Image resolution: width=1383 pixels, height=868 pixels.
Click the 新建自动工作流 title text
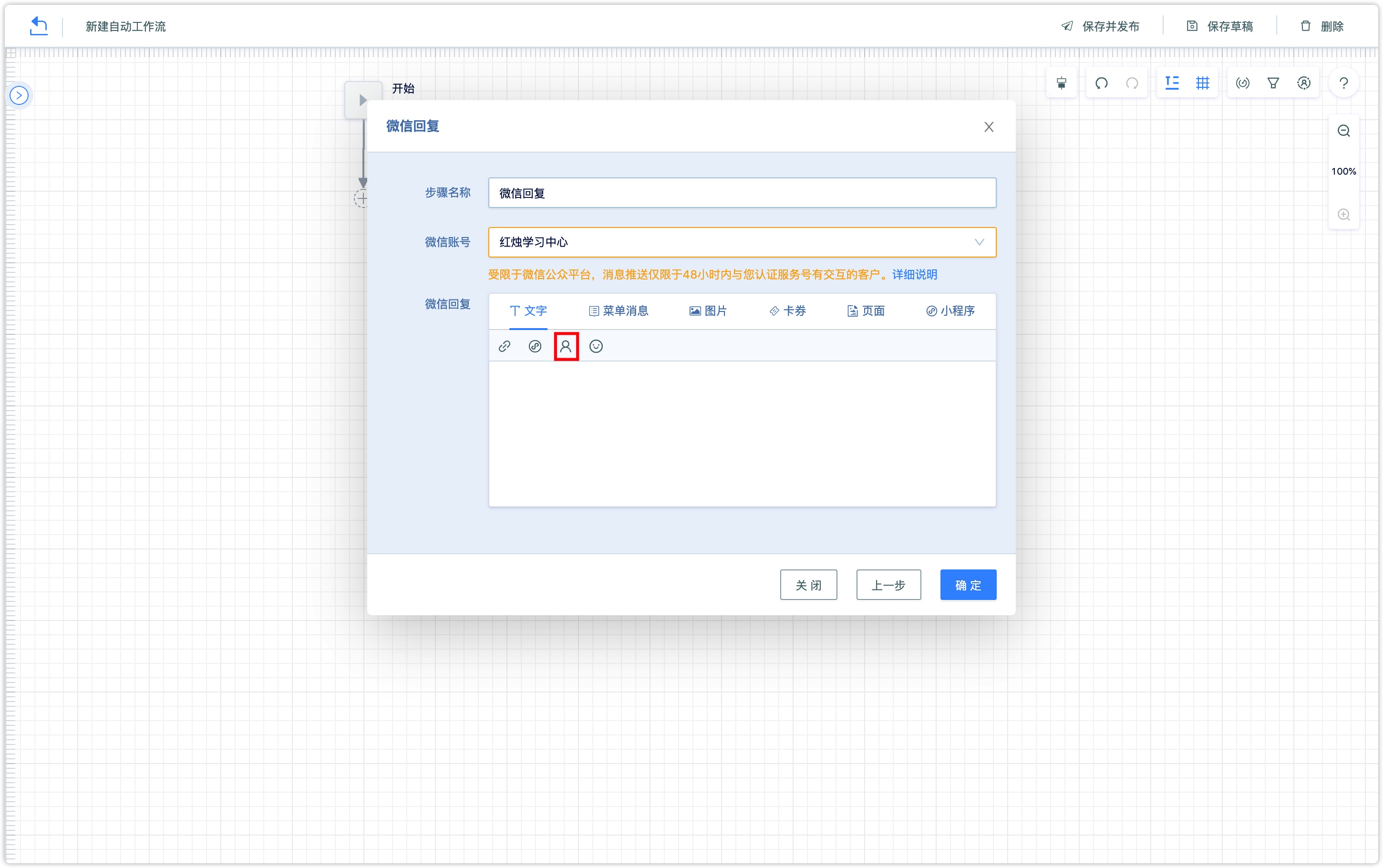pyautogui.click(x=126, y=26)
